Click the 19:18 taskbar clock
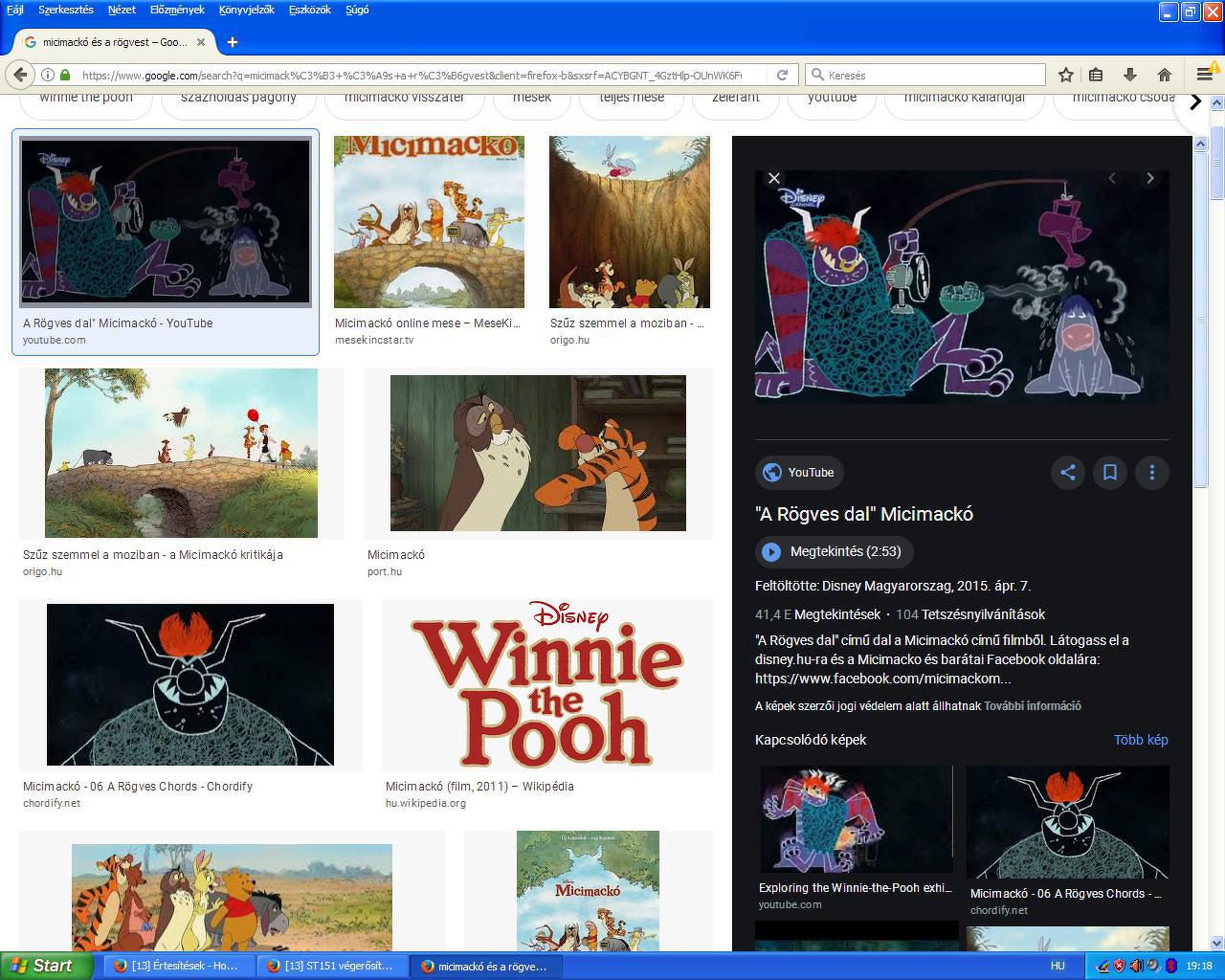 1199,966
